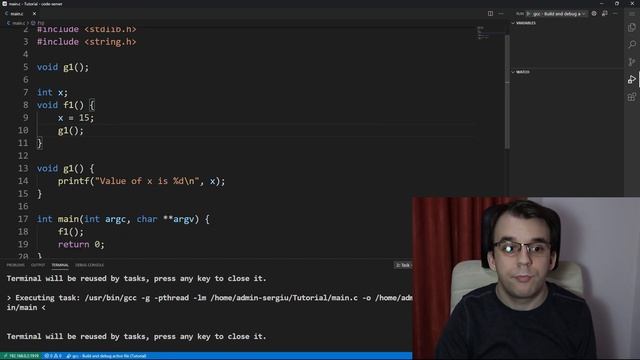Screen dimensions: 640x360
Task: Open editor more actions ellipsis
Action: click(x=501, y=13)
